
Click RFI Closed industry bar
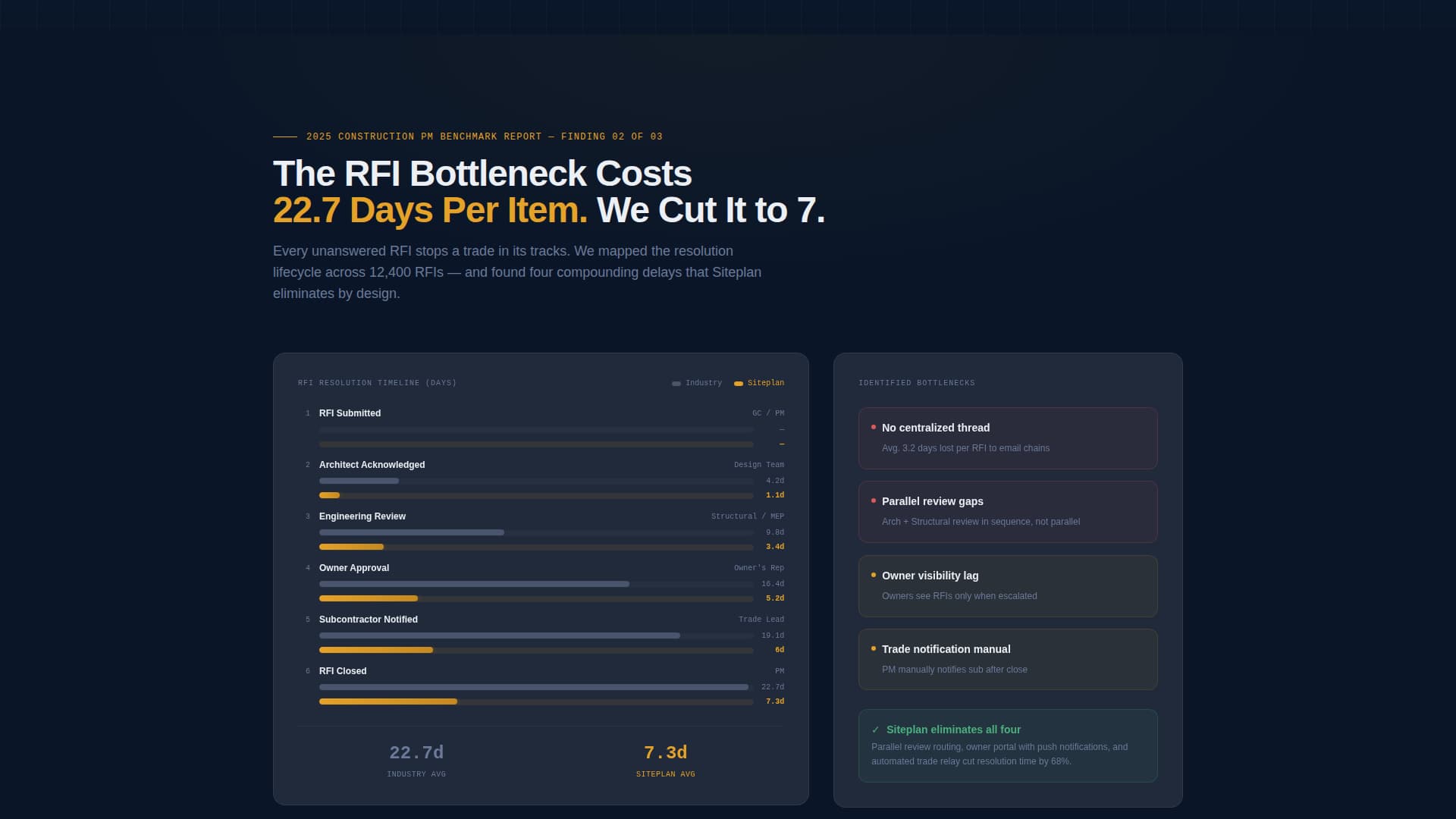pos(534,687)
